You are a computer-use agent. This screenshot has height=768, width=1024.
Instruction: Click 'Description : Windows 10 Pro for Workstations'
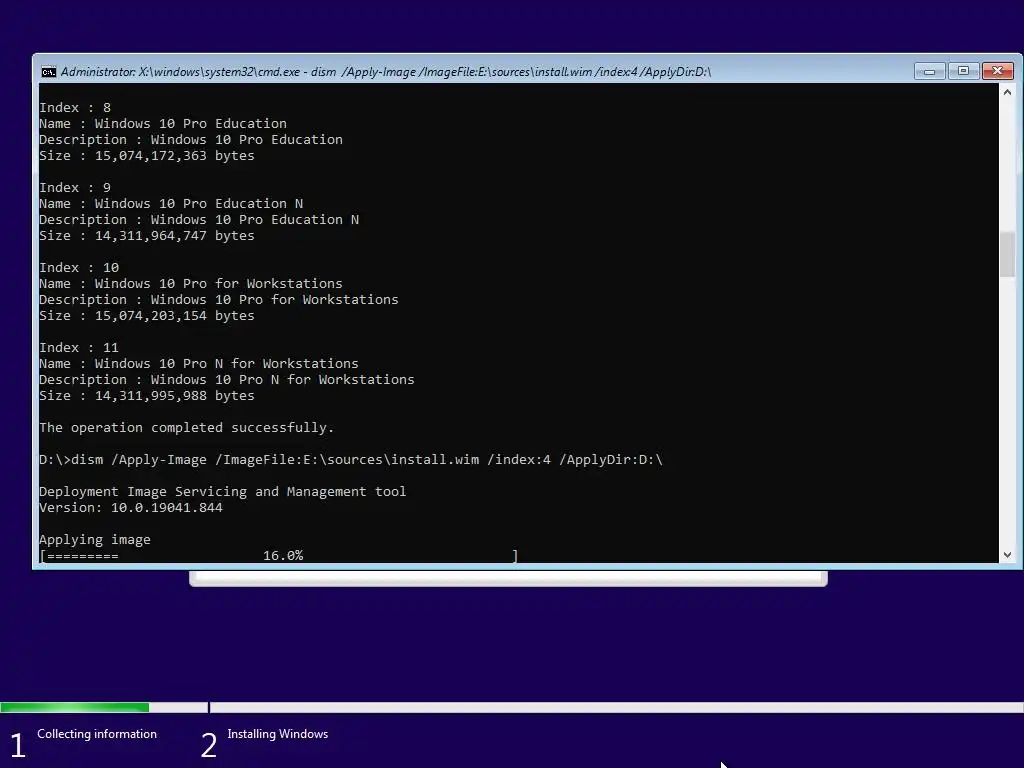click(219, 300)
